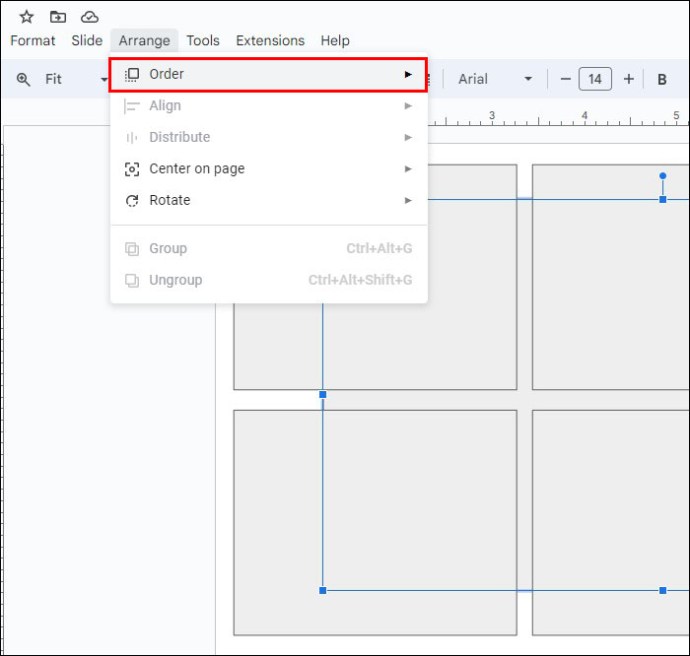
Task: Expand Center on page submenu arrow
Action: [408, 169]
